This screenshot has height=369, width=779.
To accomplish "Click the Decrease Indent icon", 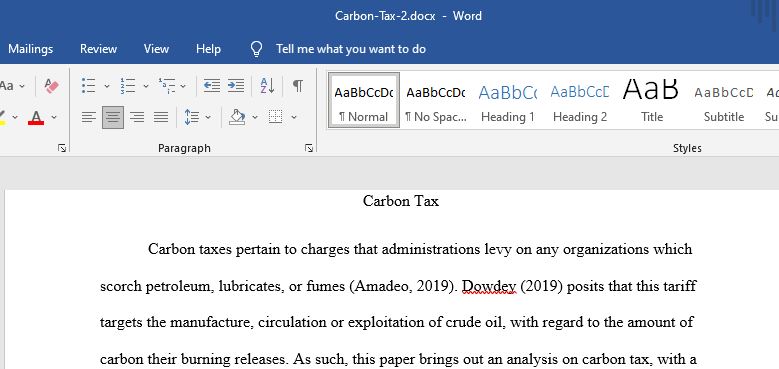I will 212,86.
